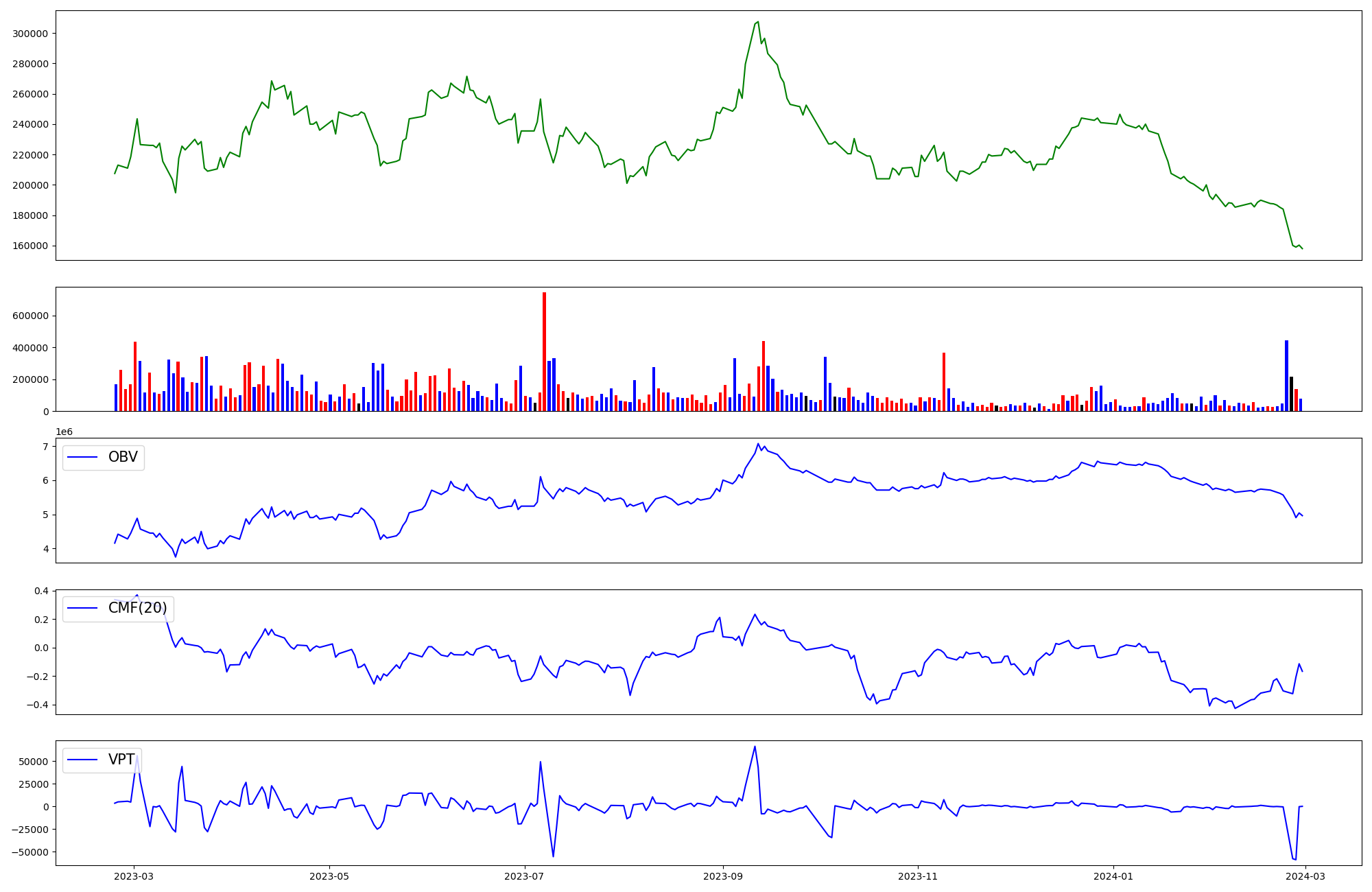This screenshot has width=1372, height=892.
Task: Click the 2023-05 date tick label
Action: tap(329, 876)
